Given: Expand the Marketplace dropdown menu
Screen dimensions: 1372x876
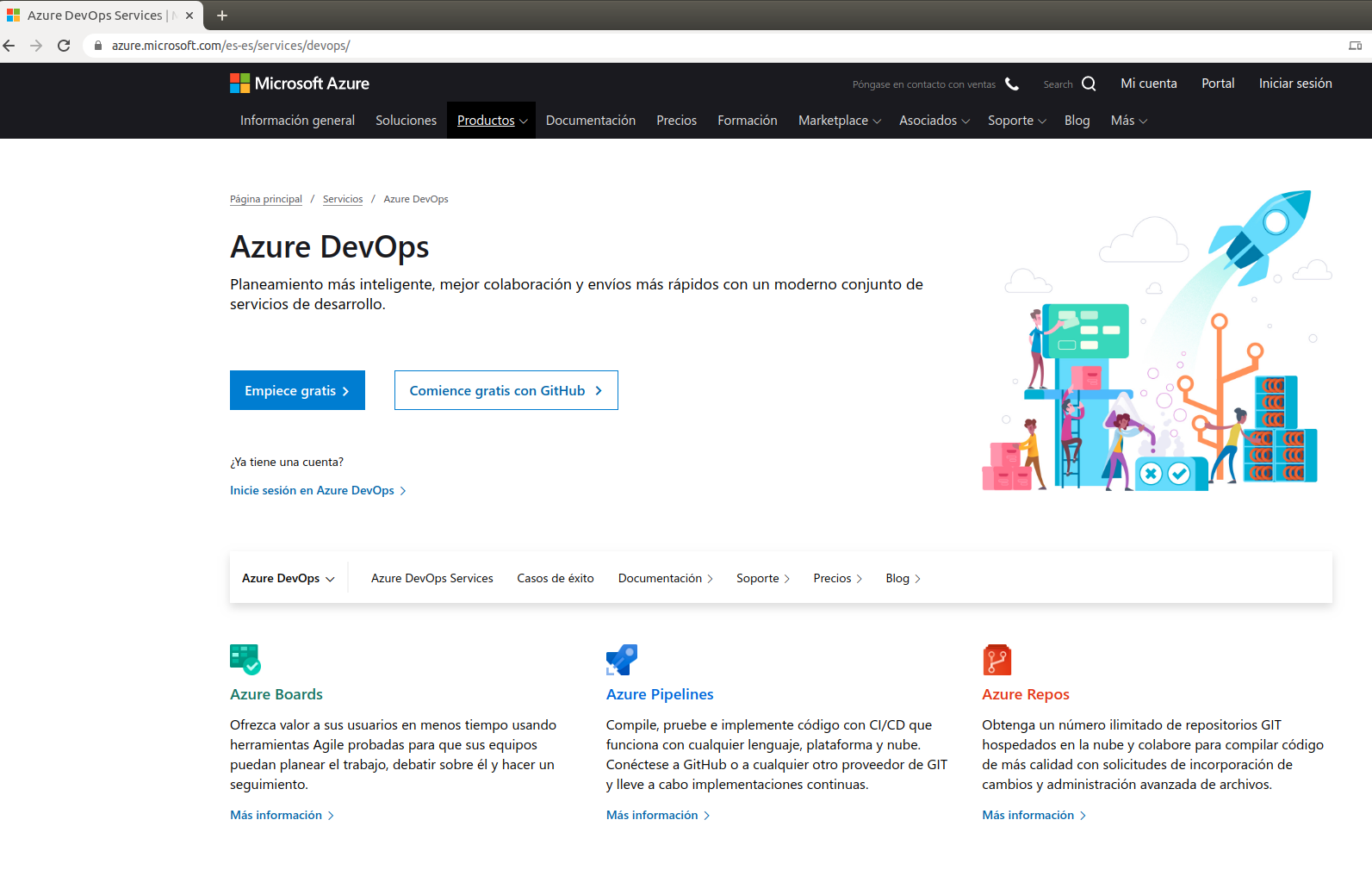Looking at the screenshot, I should tap(840, 121).
